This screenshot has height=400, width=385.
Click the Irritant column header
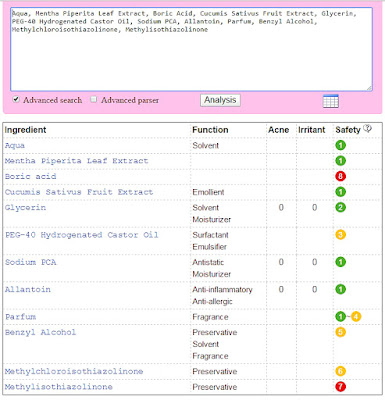coord(311,130)
